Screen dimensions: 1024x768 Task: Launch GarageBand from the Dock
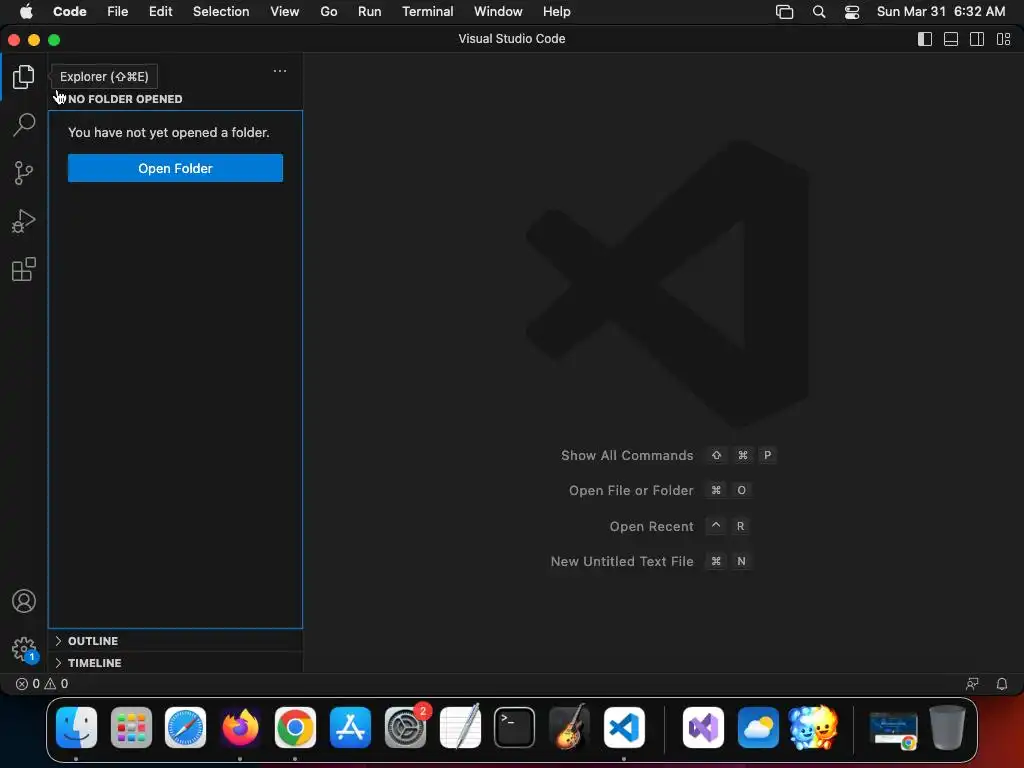pyautogui.click(x=569, y=728)
